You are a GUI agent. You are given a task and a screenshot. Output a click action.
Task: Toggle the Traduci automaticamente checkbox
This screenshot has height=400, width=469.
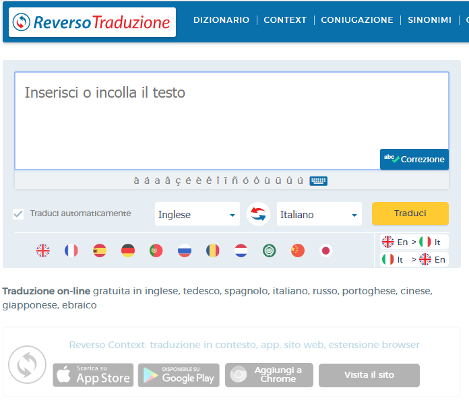point(18,214)
